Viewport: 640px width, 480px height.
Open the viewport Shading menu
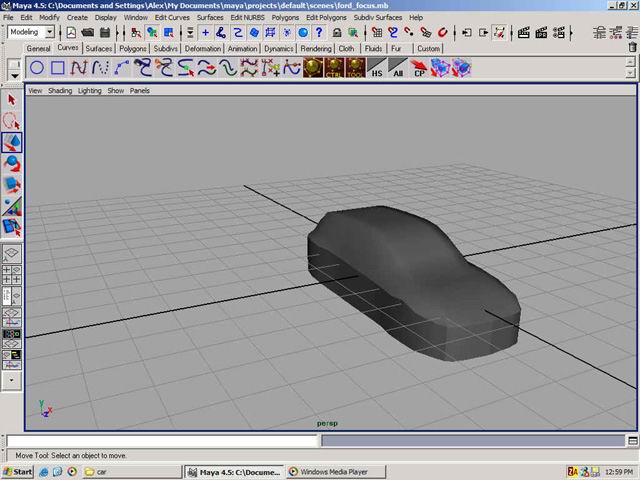point(60,90)
